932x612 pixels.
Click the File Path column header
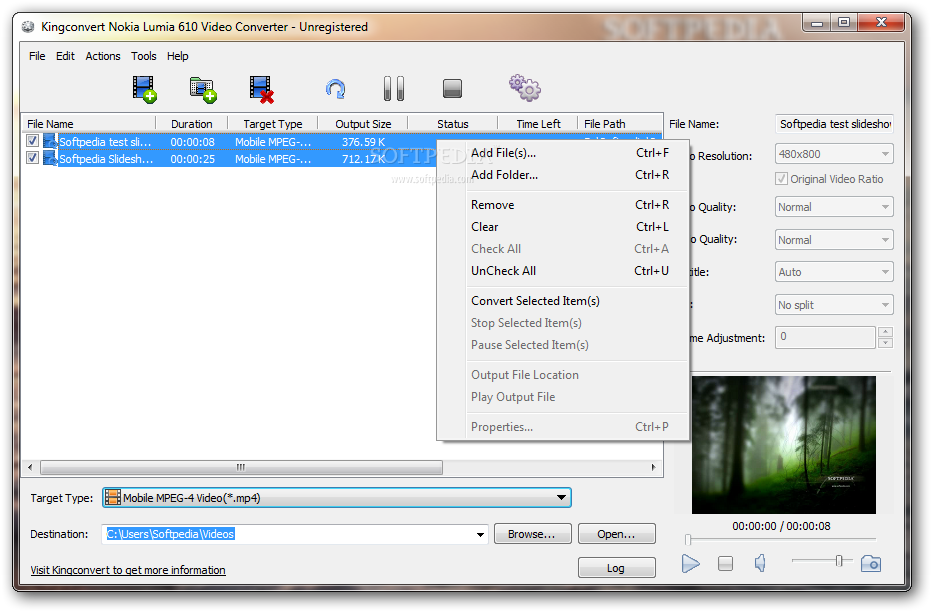[x=621, y=124]
